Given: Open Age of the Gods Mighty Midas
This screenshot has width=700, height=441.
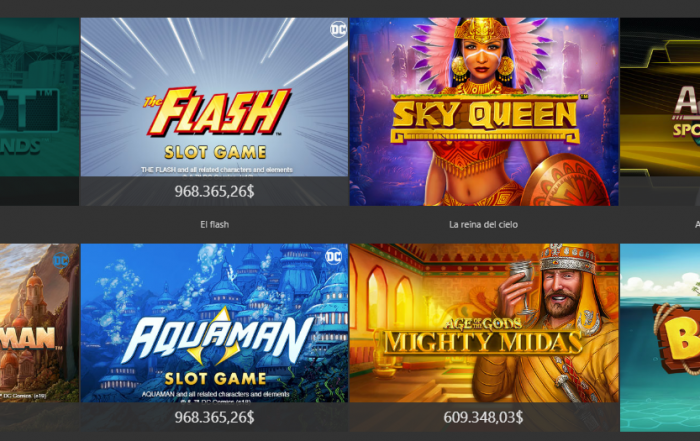Looking at the screenshot, I should [x=484, y=337].
